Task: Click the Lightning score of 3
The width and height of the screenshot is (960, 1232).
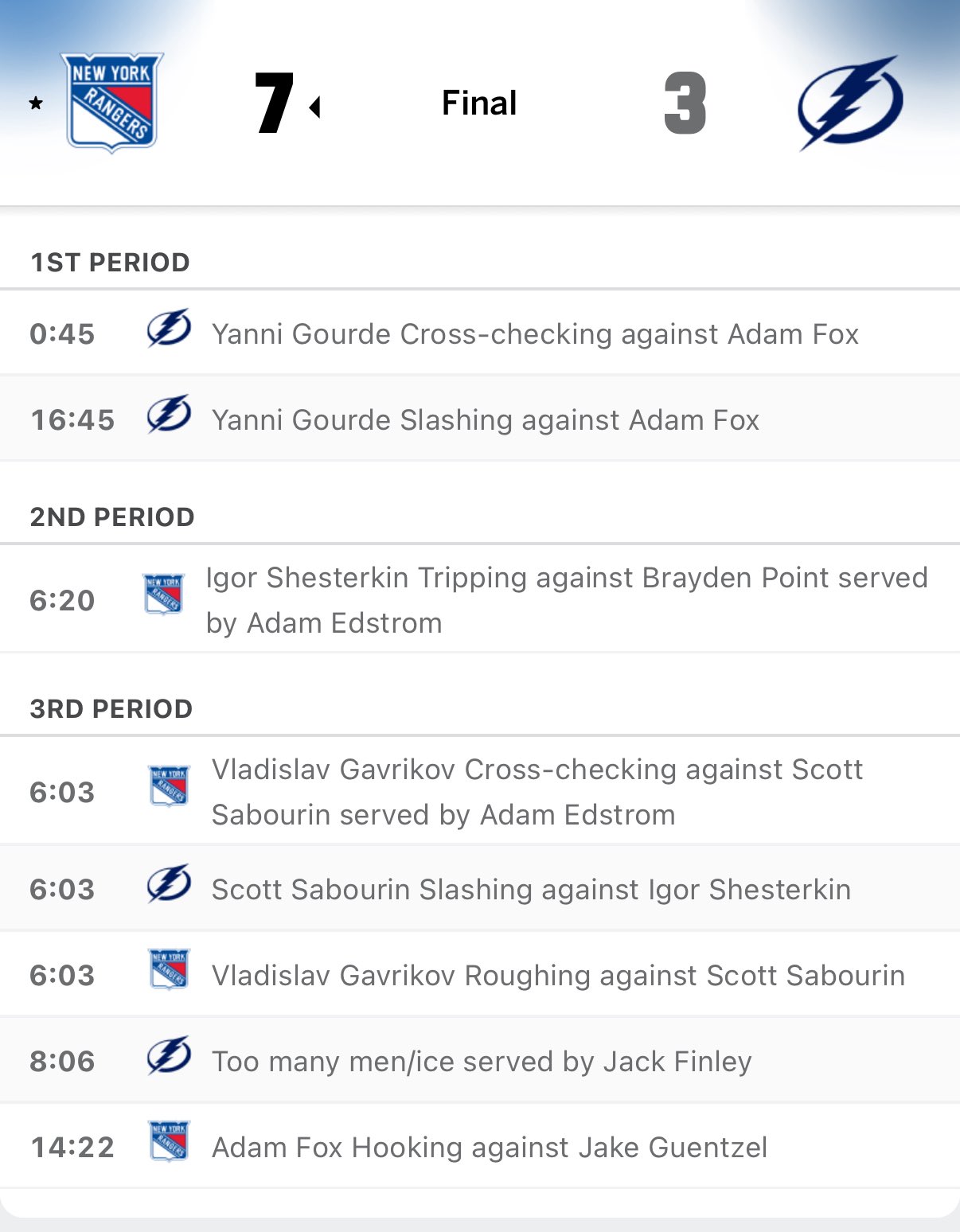Action: pos(685,103)
